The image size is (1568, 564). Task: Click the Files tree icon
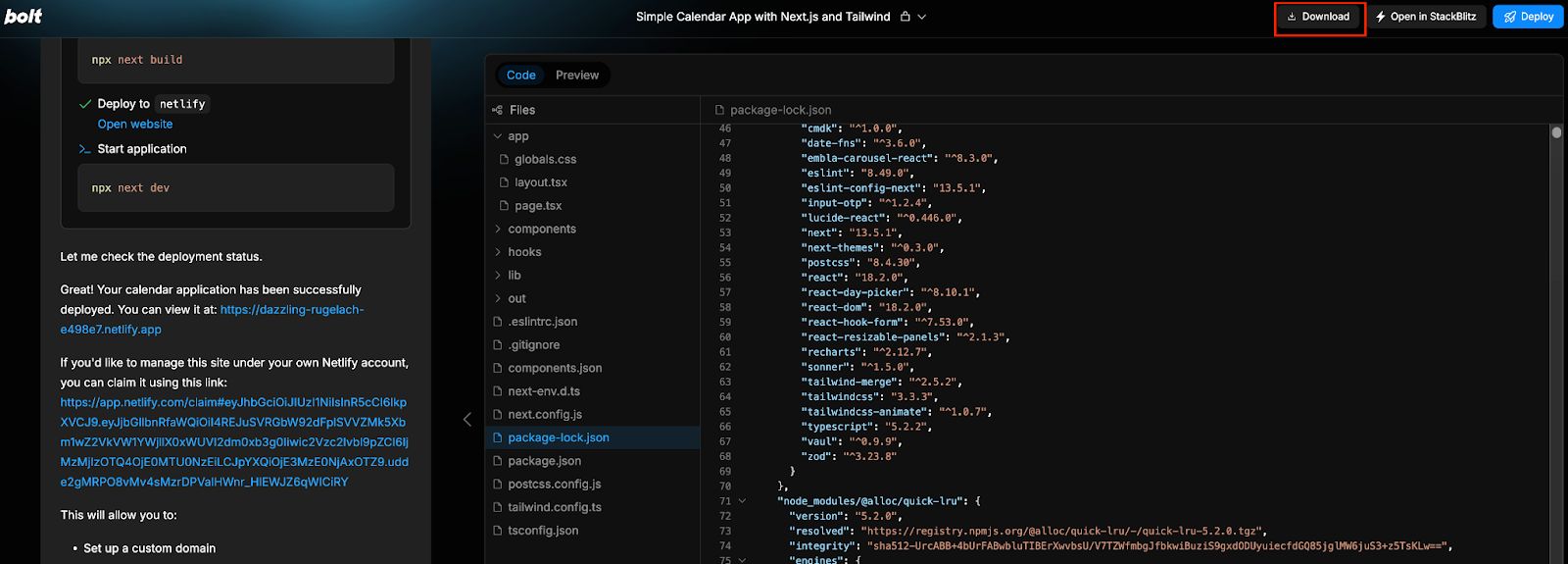497,110
